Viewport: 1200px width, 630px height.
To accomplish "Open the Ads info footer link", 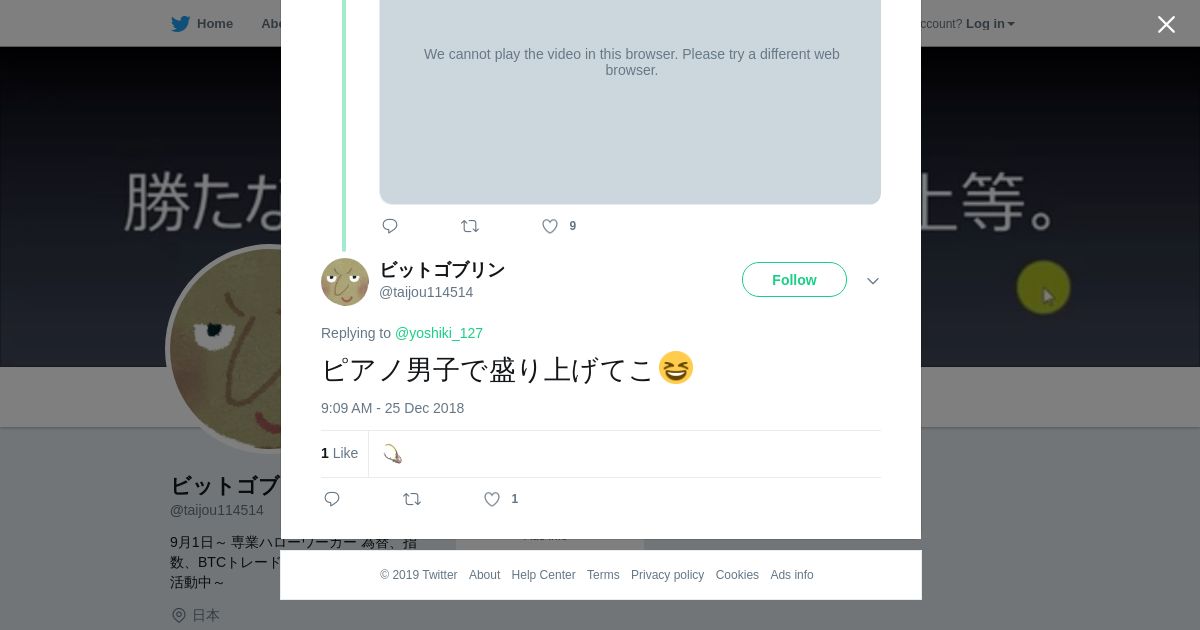I will (x=792, y=575).
